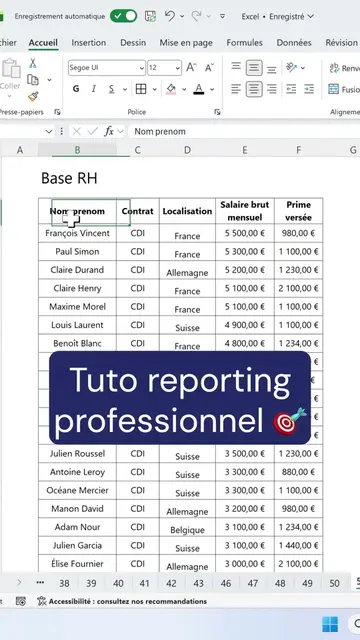
Task: Click the Decrease font size icon
Action: [x=209, y=68]
